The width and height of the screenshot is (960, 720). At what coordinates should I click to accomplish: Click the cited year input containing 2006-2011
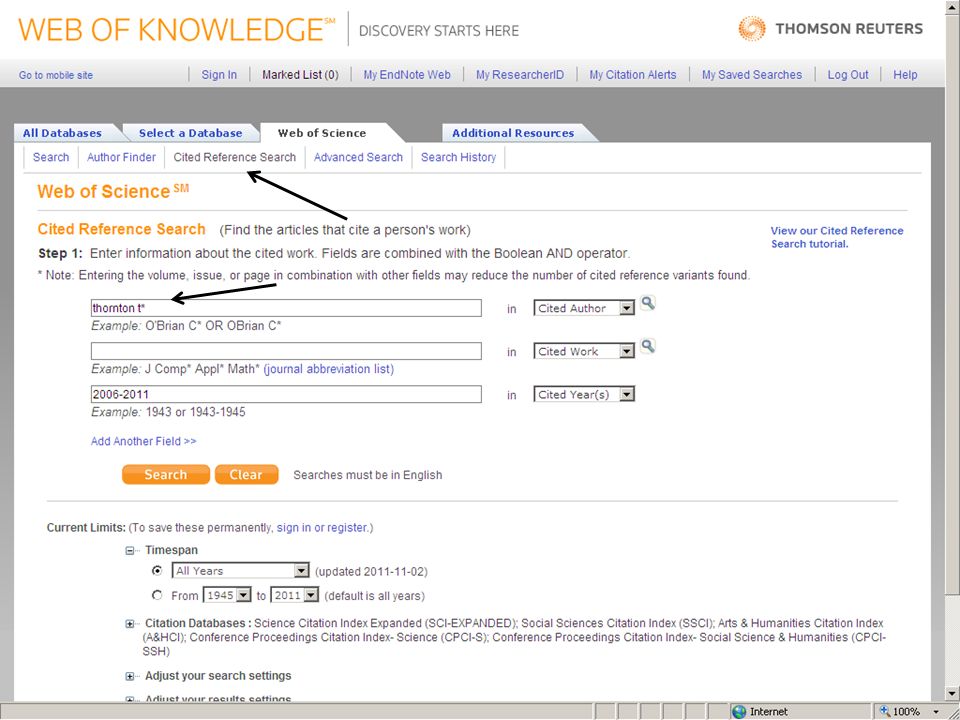click(286, 394)
